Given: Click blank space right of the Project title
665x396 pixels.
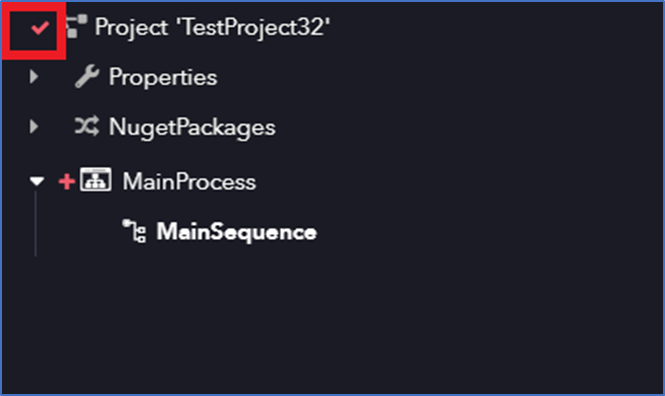Looking at the screenshot, I should [x=496, y=28].
